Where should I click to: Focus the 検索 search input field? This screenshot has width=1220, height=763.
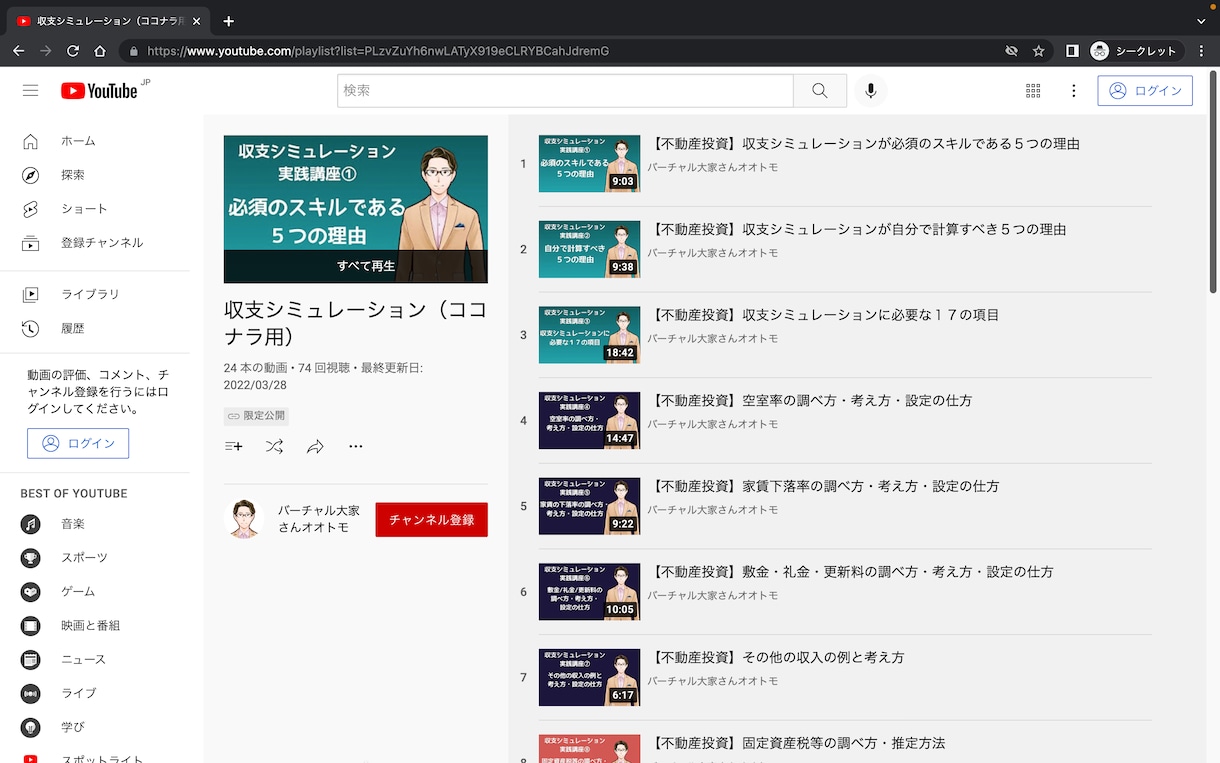point(565,91)
